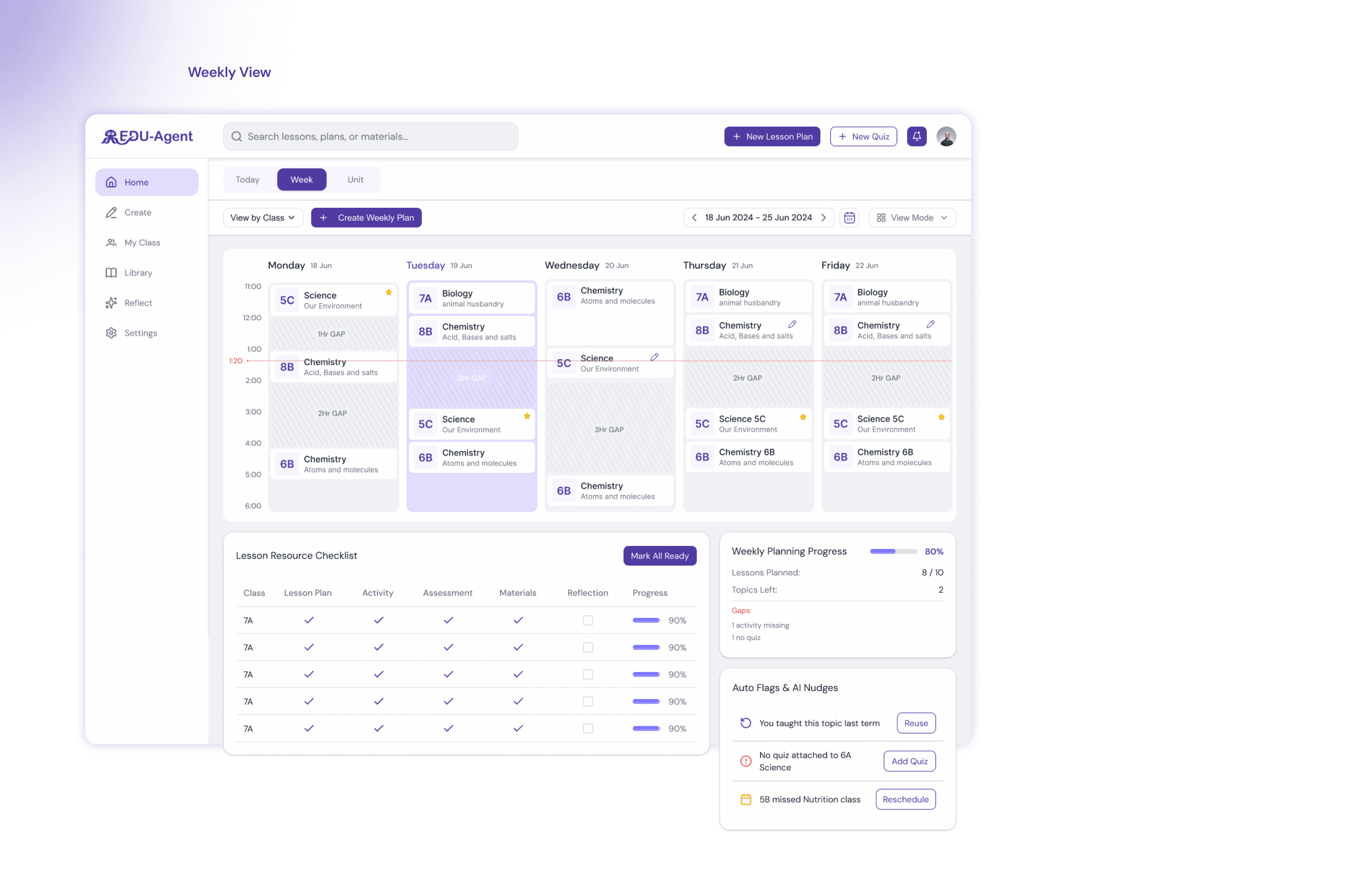Viewport: 1355px width, 896px height.
Task: Click the star on Monday's Science 5C card
Action: coord(389,292)
